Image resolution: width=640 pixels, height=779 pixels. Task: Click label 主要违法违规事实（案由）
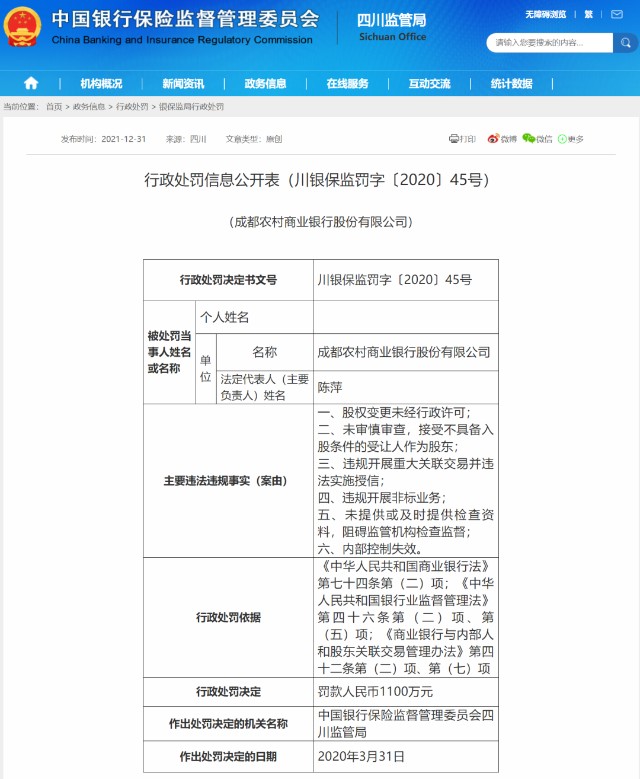226,480
